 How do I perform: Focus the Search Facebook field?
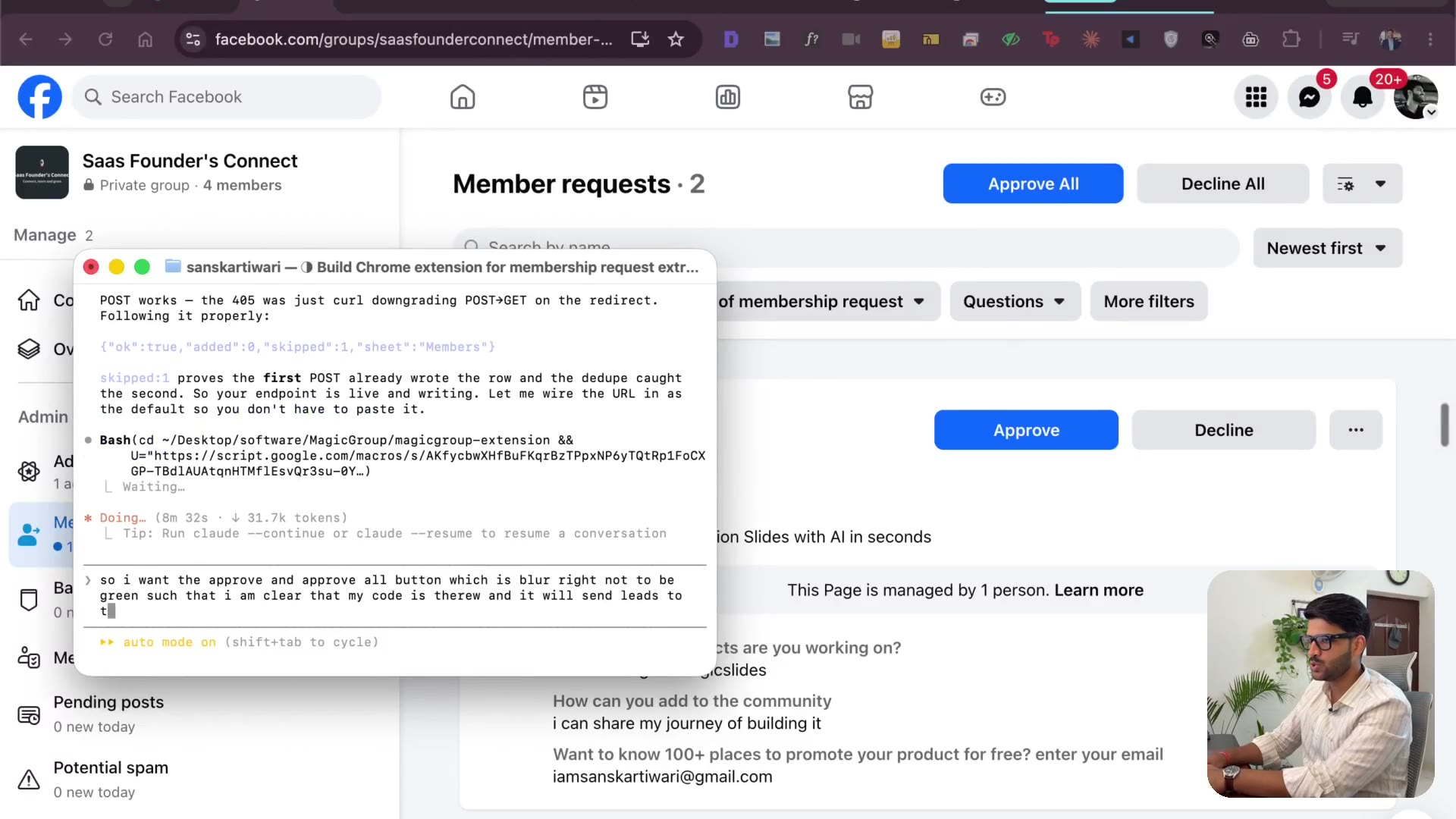(226, 97)
